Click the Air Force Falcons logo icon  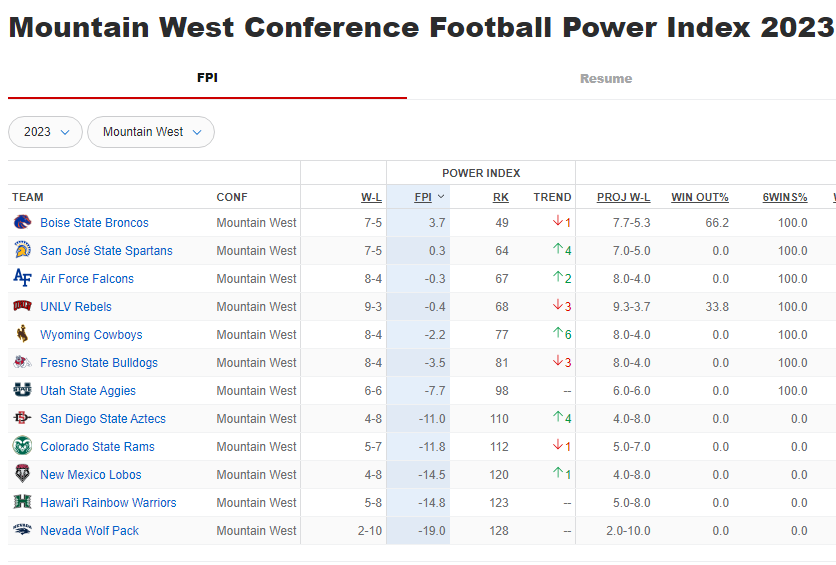(22, 278)
